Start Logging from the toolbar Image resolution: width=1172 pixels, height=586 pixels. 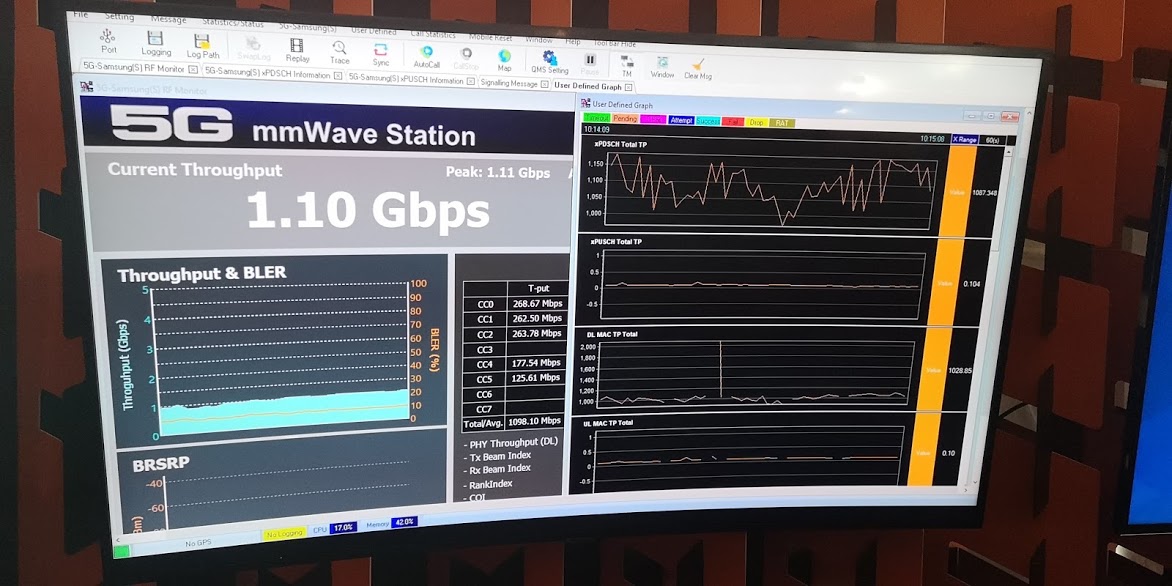click(x=155, y=43)
